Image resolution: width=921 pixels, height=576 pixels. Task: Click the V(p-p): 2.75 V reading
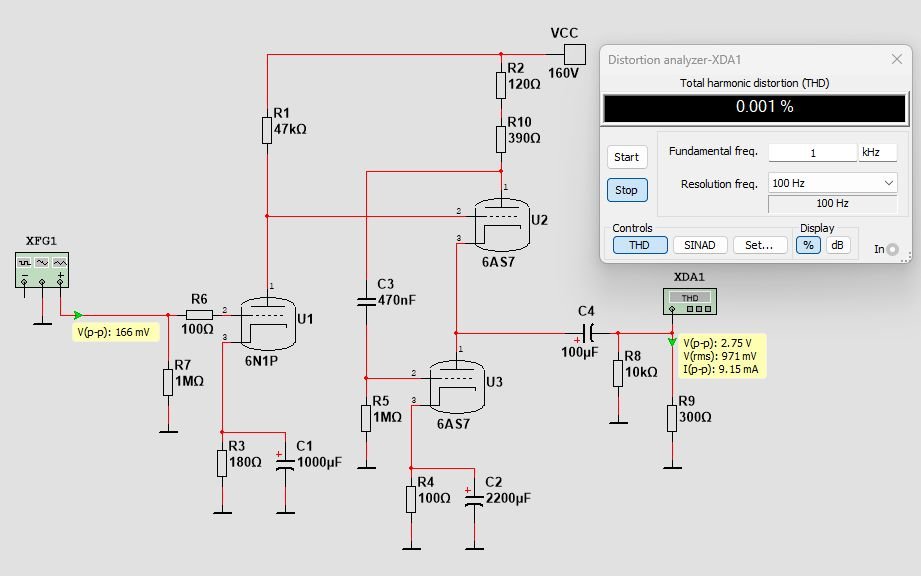pyautogui.click(x=717, y=343)
